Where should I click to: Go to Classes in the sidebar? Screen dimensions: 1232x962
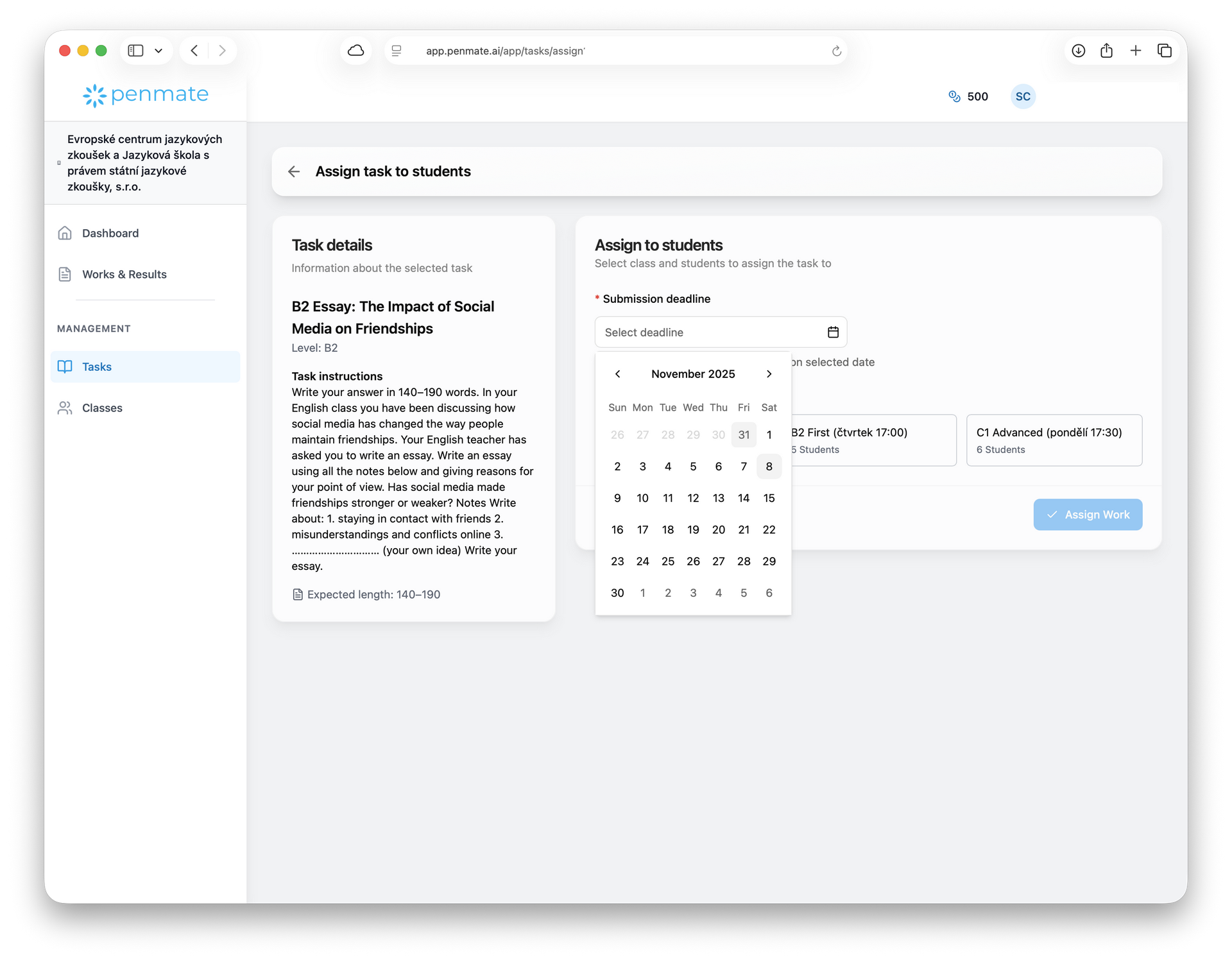coord(102,408)
